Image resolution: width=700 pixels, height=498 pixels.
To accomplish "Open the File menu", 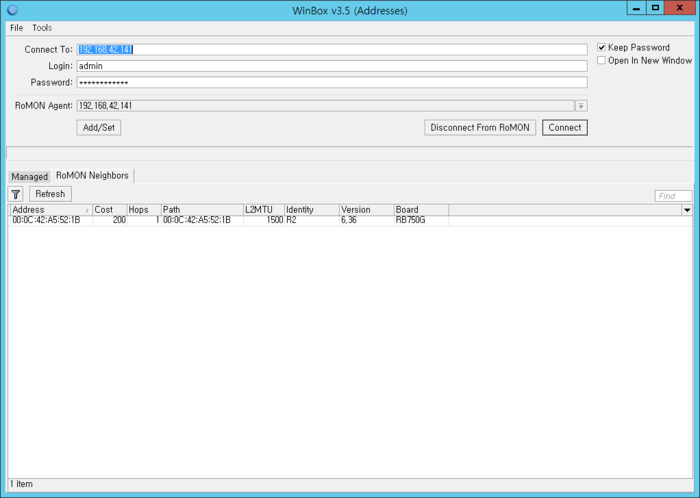I will click(x=17, y=28).
